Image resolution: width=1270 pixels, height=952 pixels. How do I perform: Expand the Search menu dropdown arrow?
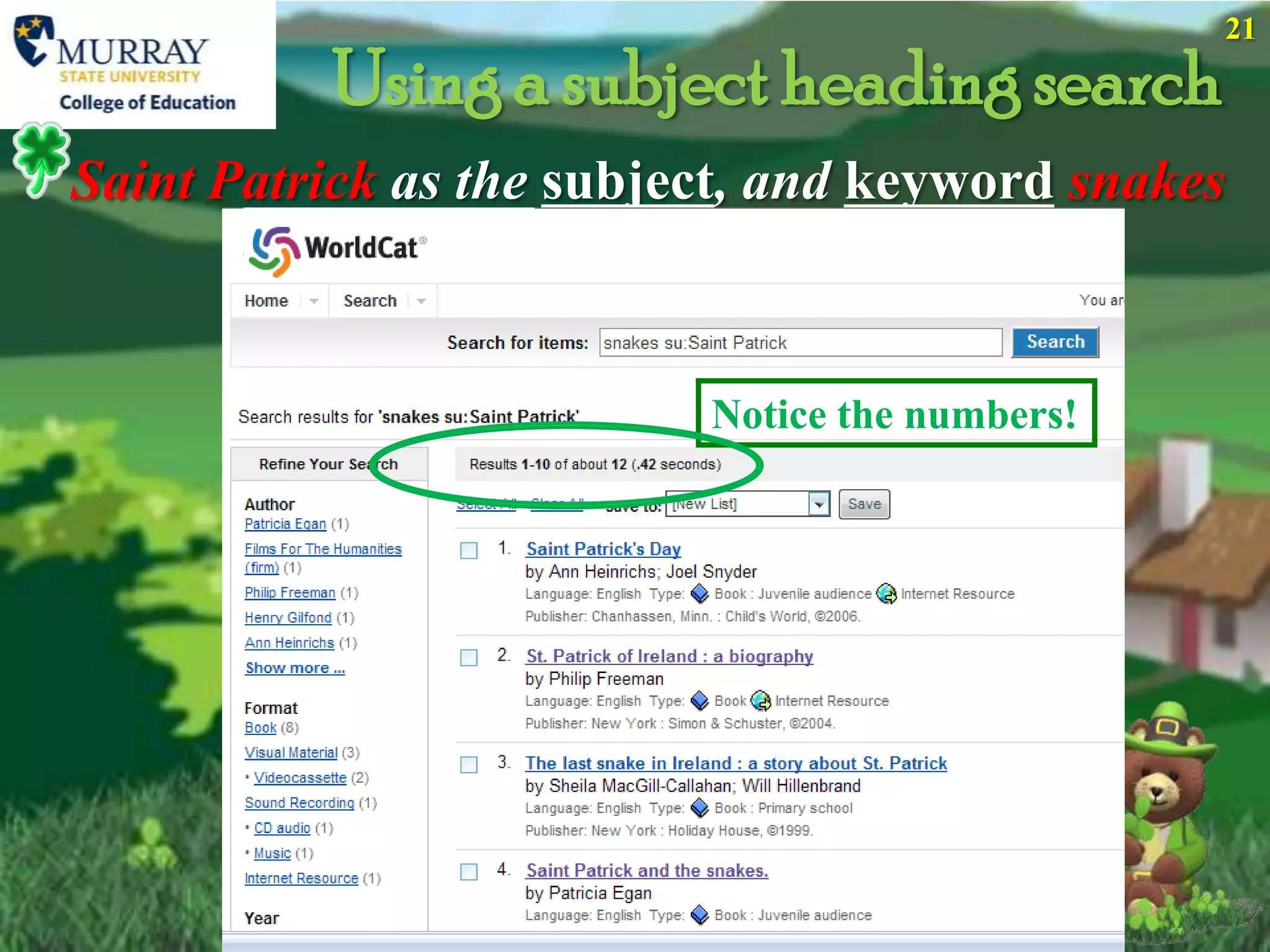[421, 301]
